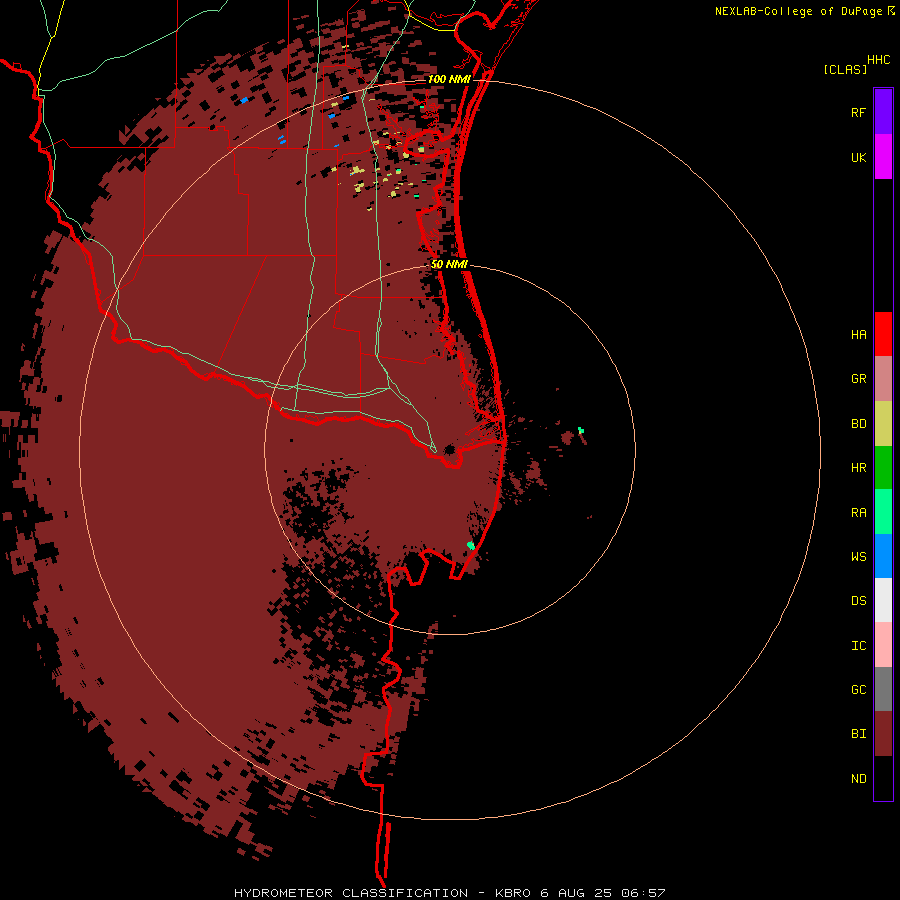This screenshot has height=900, width=900.
Task: Click the HR dark green legend swatch
Action: [883, 468]
